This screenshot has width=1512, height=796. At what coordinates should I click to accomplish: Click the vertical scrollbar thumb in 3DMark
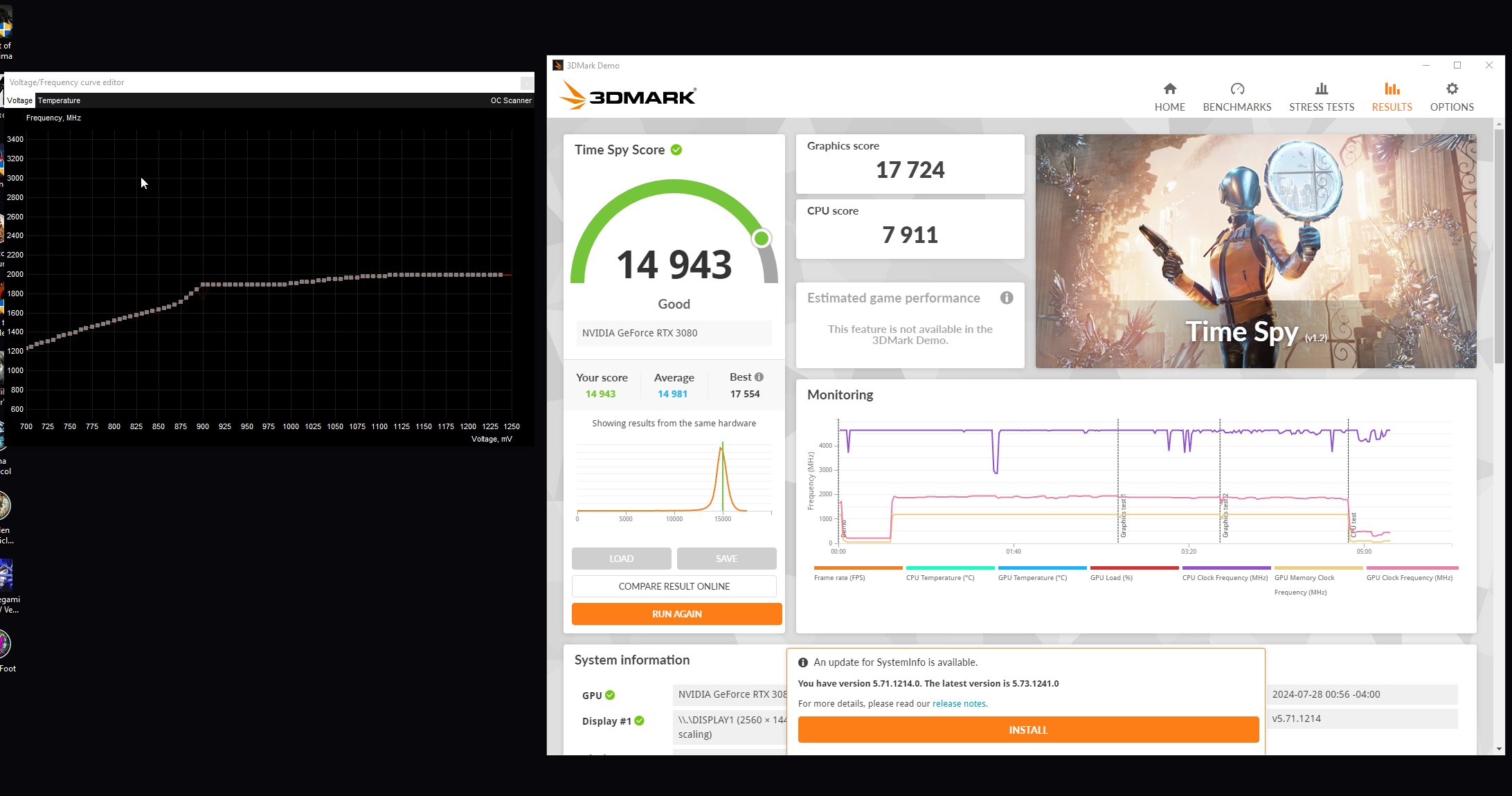(1499, 246)
